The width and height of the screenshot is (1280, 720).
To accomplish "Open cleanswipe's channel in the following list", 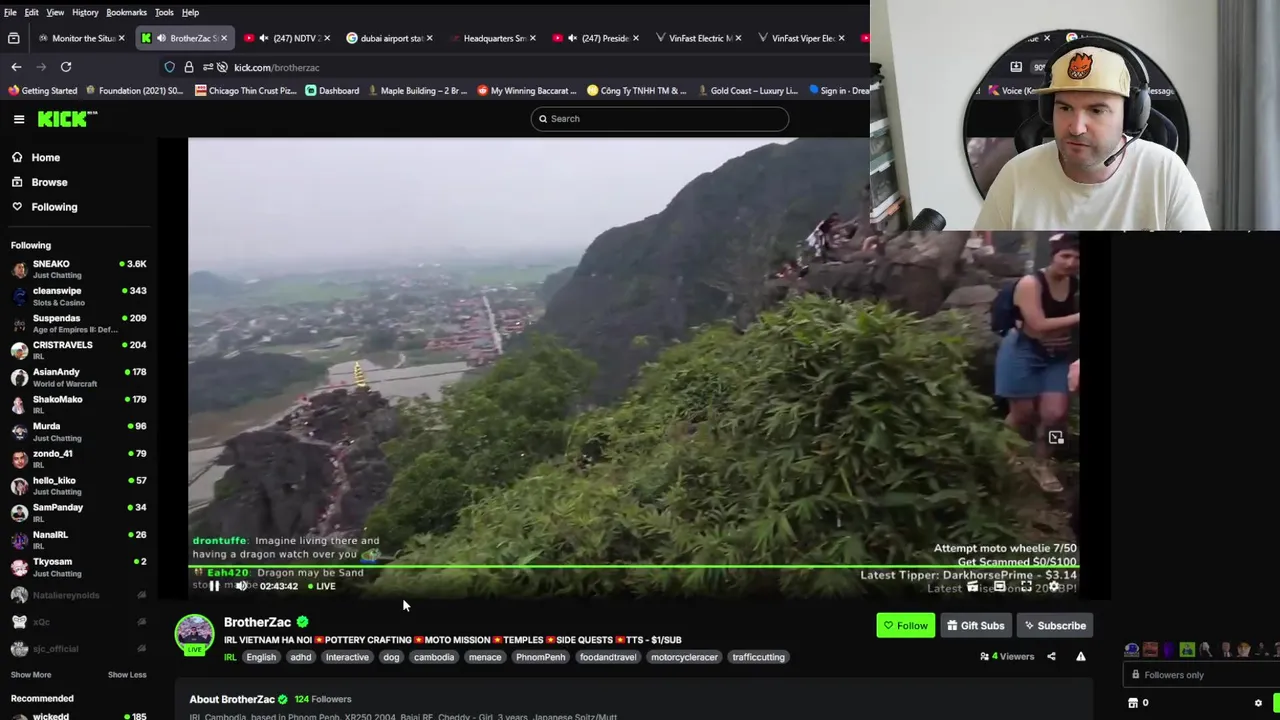I will tap(78, 296).
